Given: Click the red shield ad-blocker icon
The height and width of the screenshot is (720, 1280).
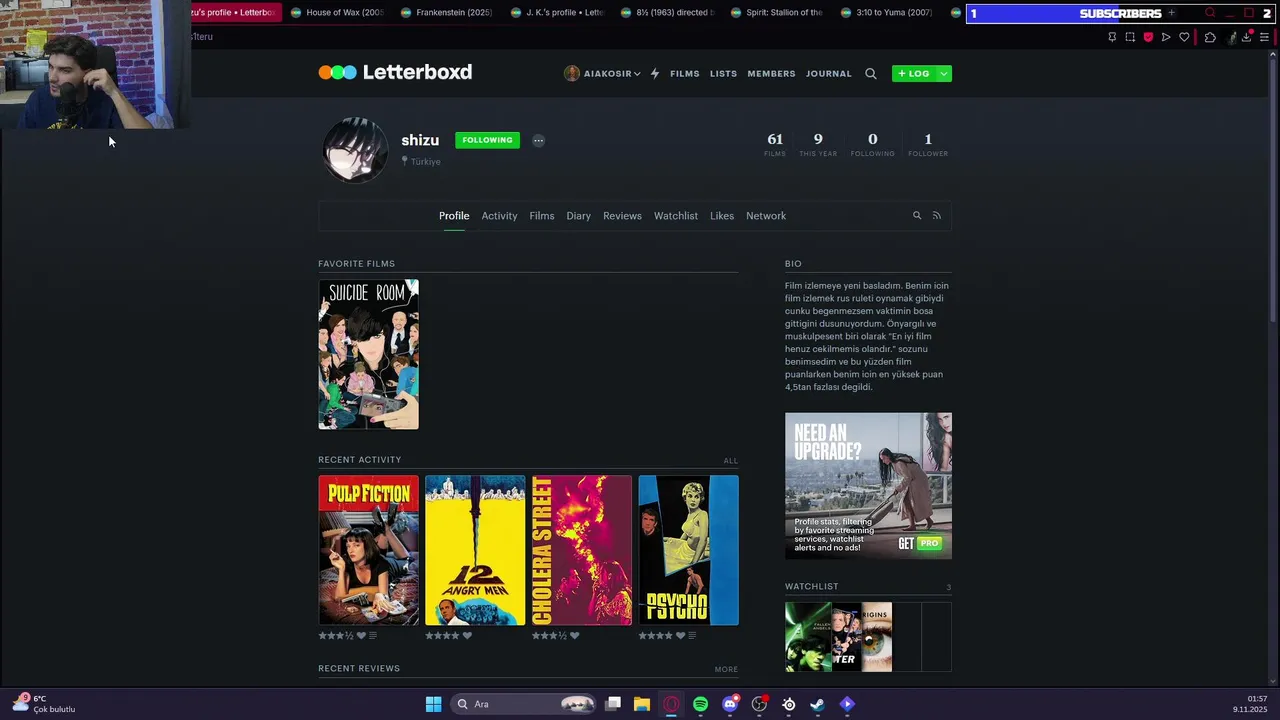Looking at the screenshot, I should [x=1148, y=37].
